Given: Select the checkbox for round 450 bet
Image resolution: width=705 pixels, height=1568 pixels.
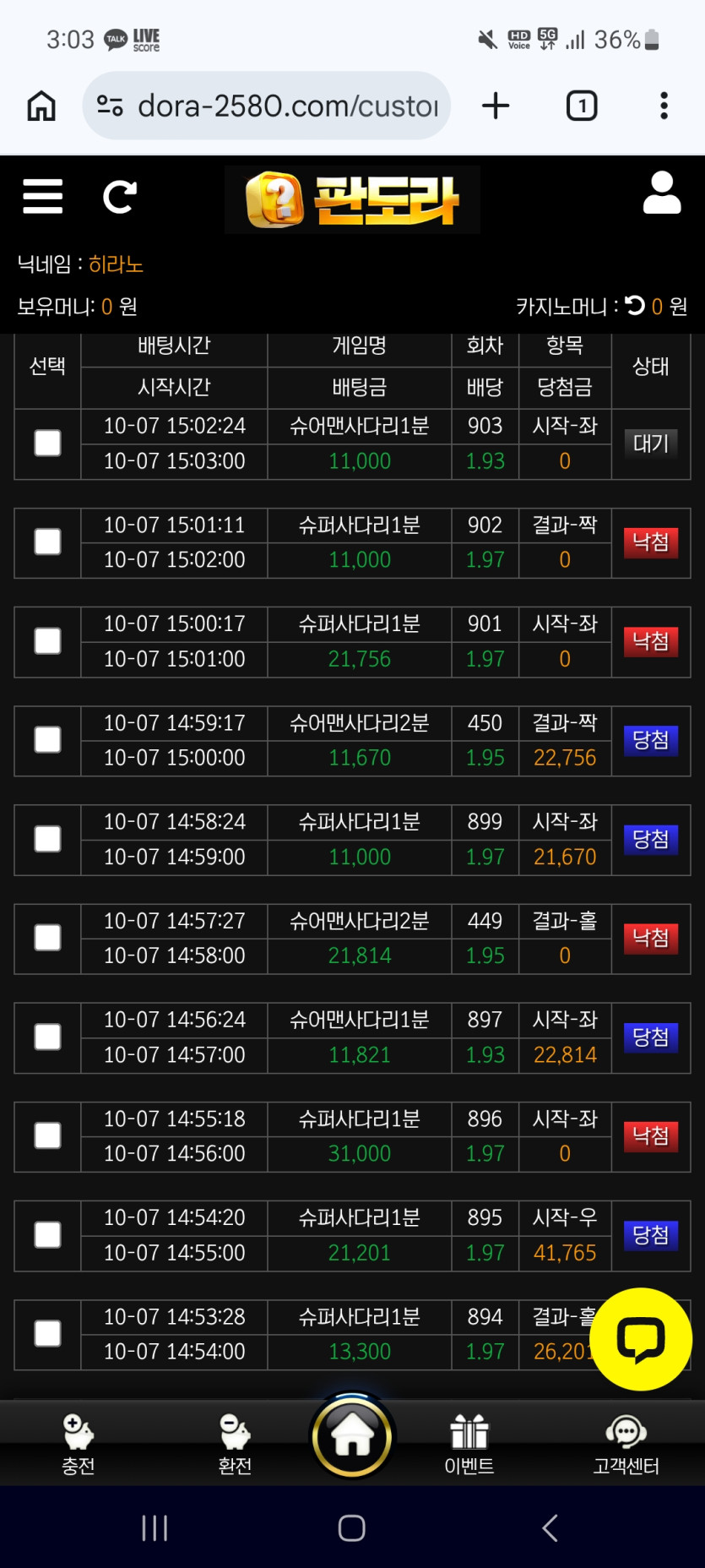Looking at the screenshot, I should click(47, 739).
